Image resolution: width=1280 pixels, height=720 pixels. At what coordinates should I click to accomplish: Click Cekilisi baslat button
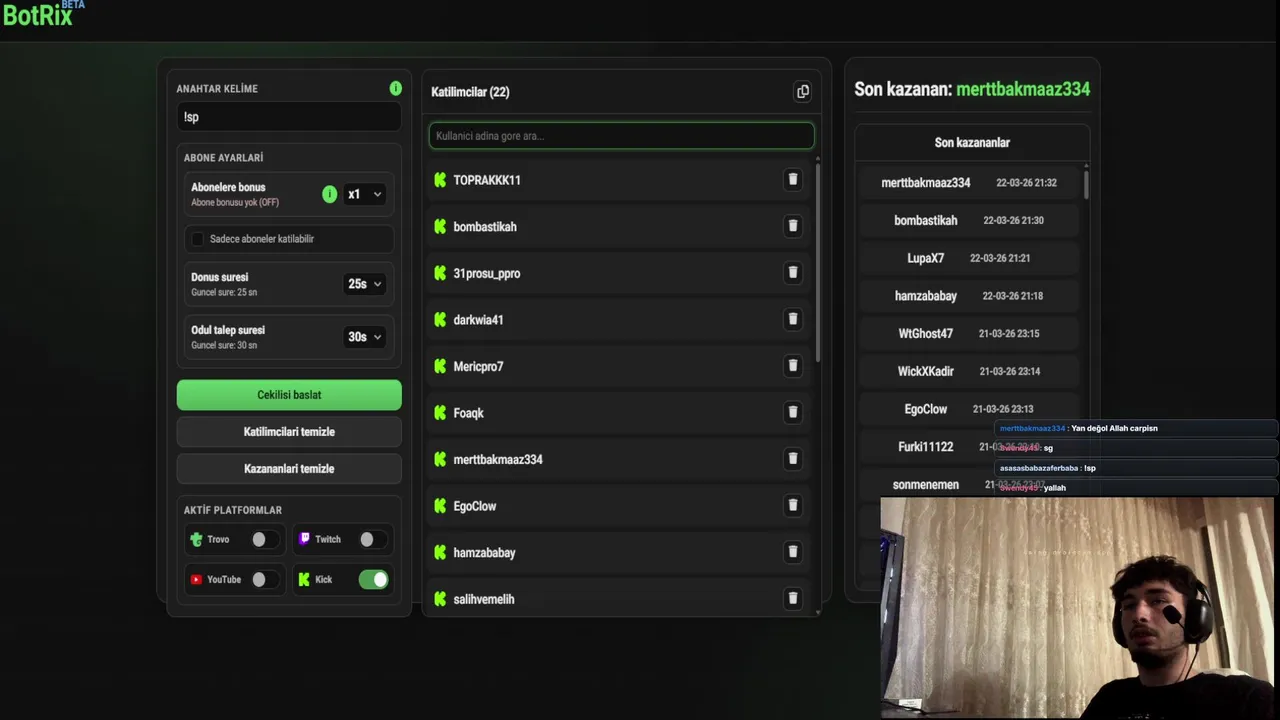coord(289,395)
